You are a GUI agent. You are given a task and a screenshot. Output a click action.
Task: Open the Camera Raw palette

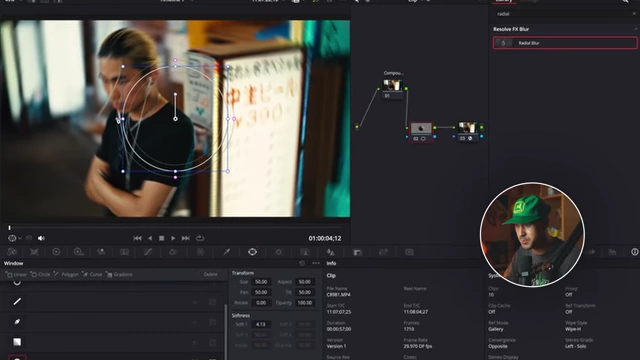12,252
